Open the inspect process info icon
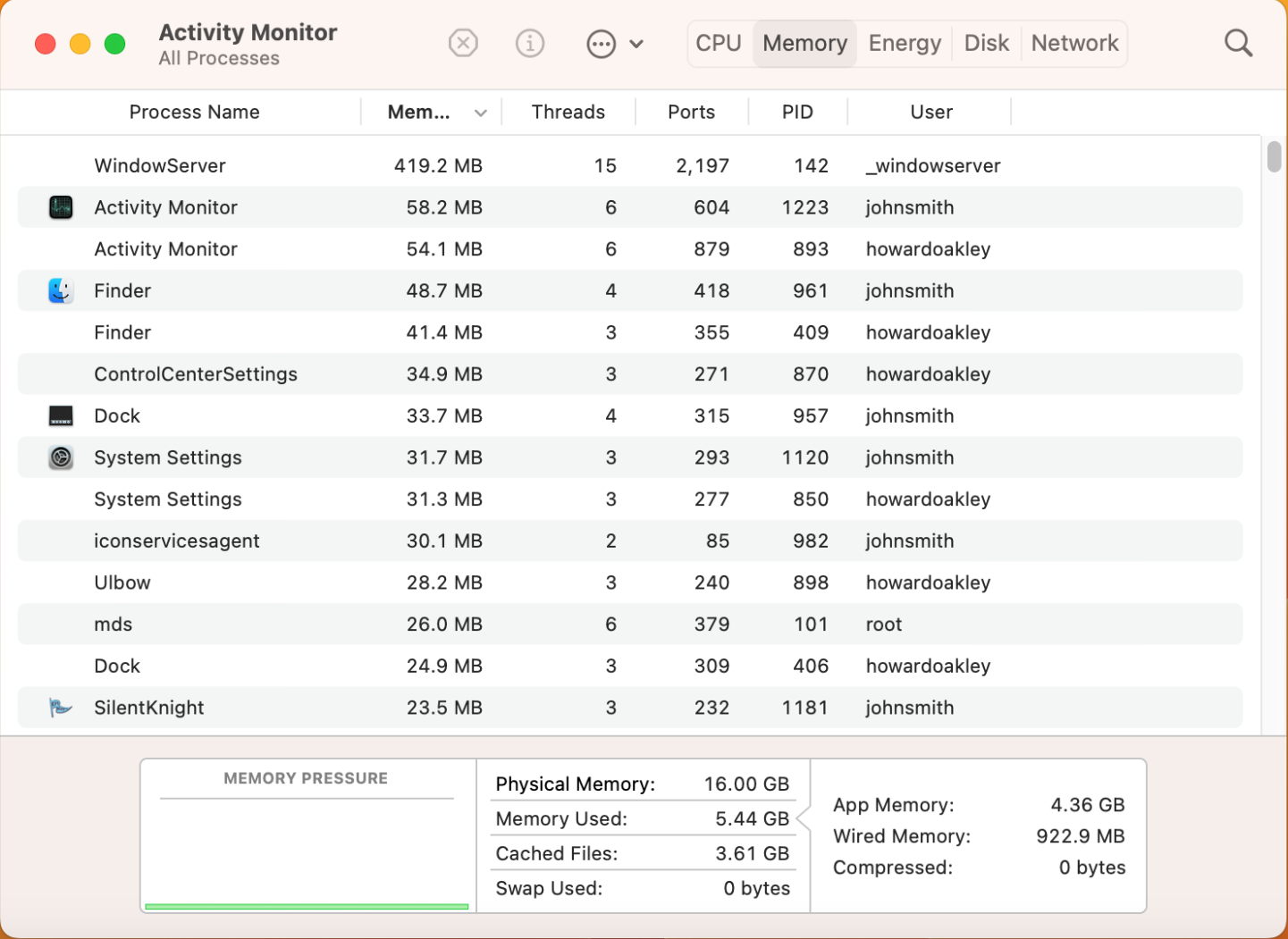The image size is (1288, 939). click(529, 42)
